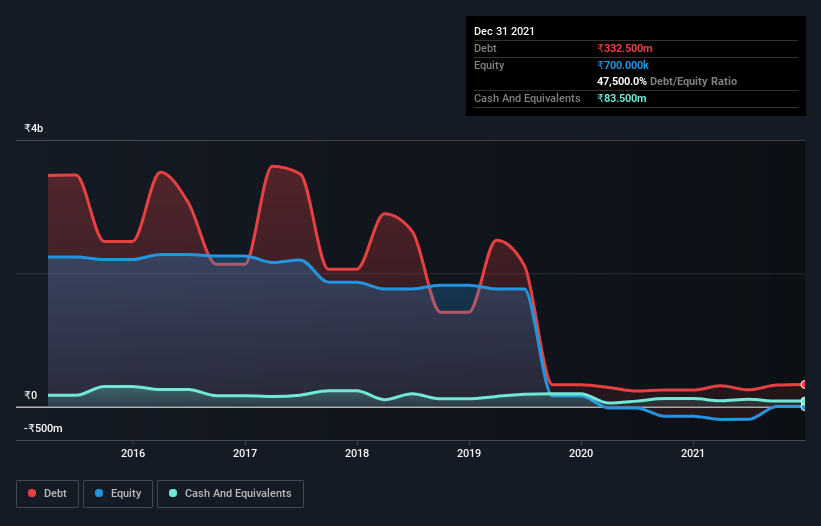Click the blue Equity endpoint marker on chart
The height and width of the screenshot is (526, 821).
(x=804, y=407)
